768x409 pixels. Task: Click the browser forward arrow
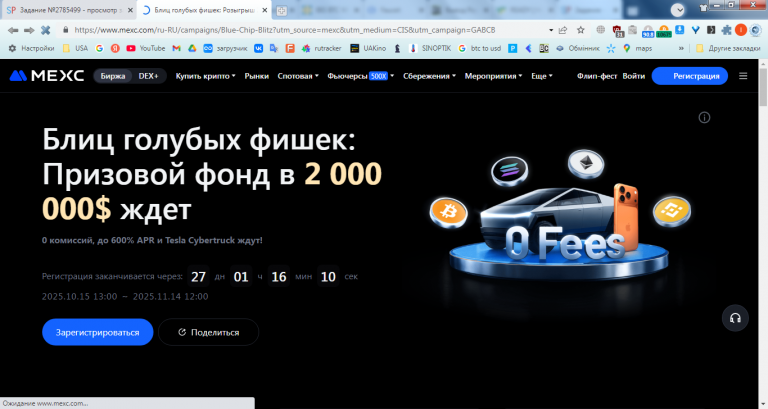pyautogui.click(x=29, y=30)
